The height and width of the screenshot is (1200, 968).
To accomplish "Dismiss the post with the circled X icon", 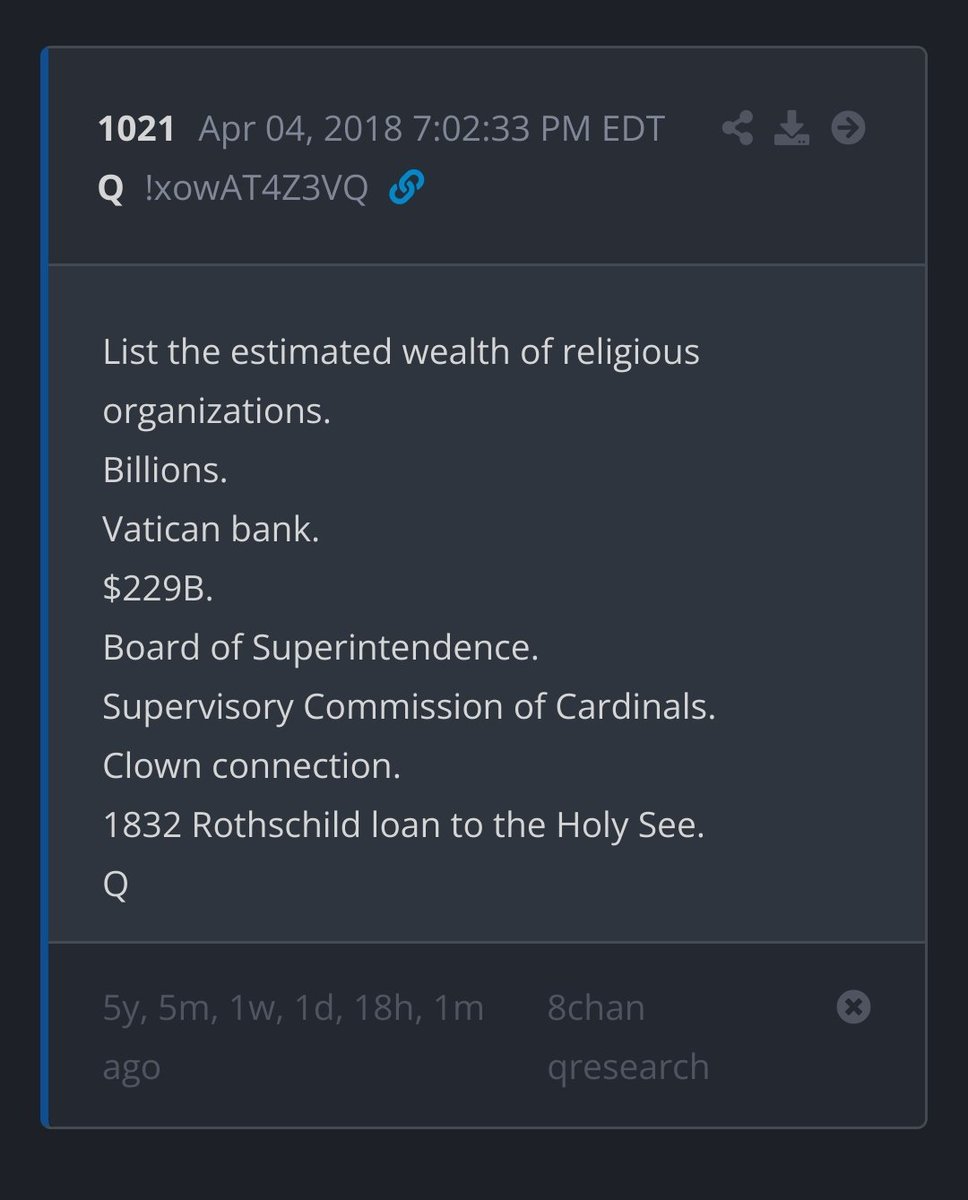I will [853, 1007].
